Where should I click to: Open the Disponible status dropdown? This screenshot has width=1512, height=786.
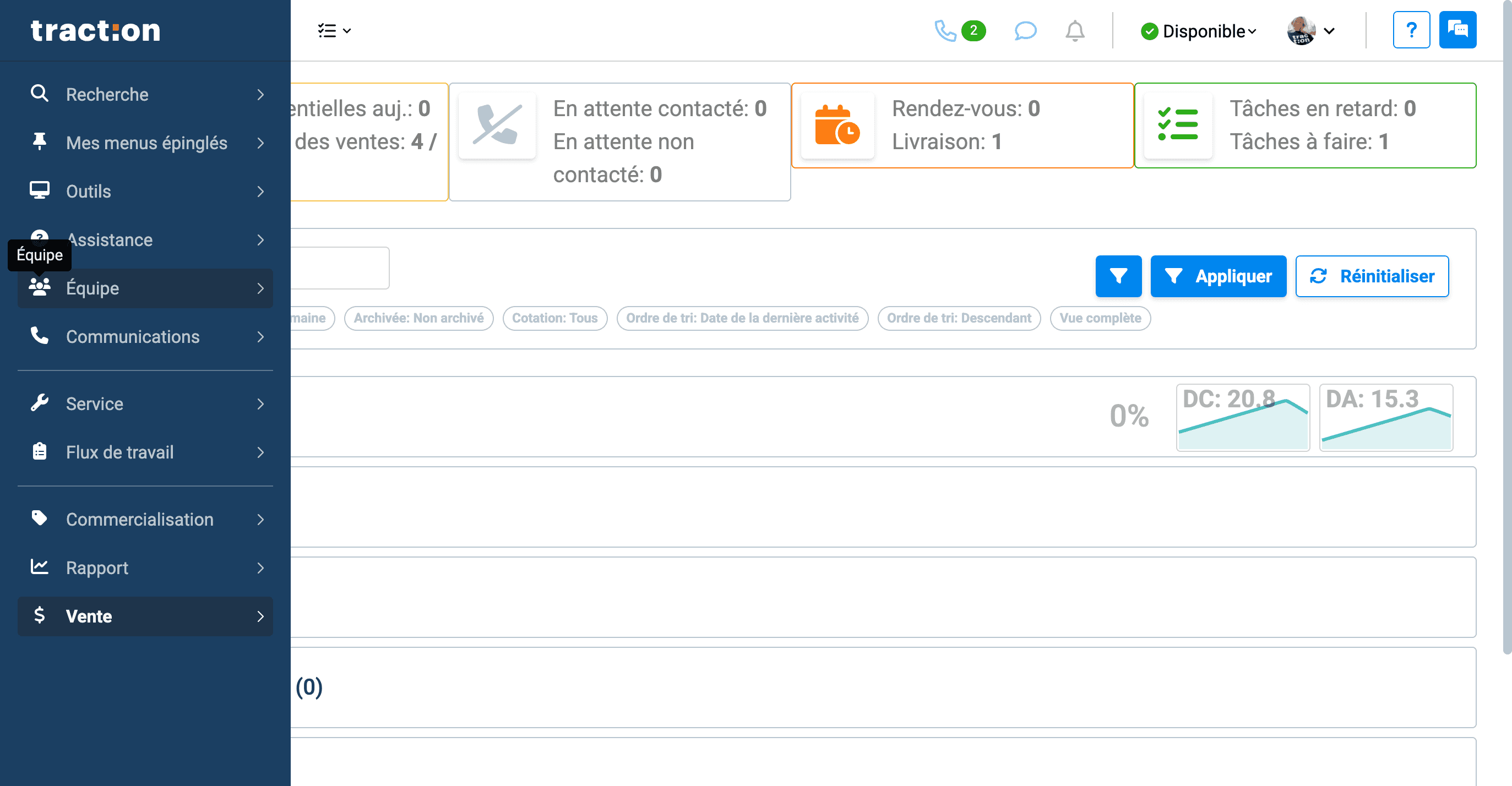tap(1199, 31)
